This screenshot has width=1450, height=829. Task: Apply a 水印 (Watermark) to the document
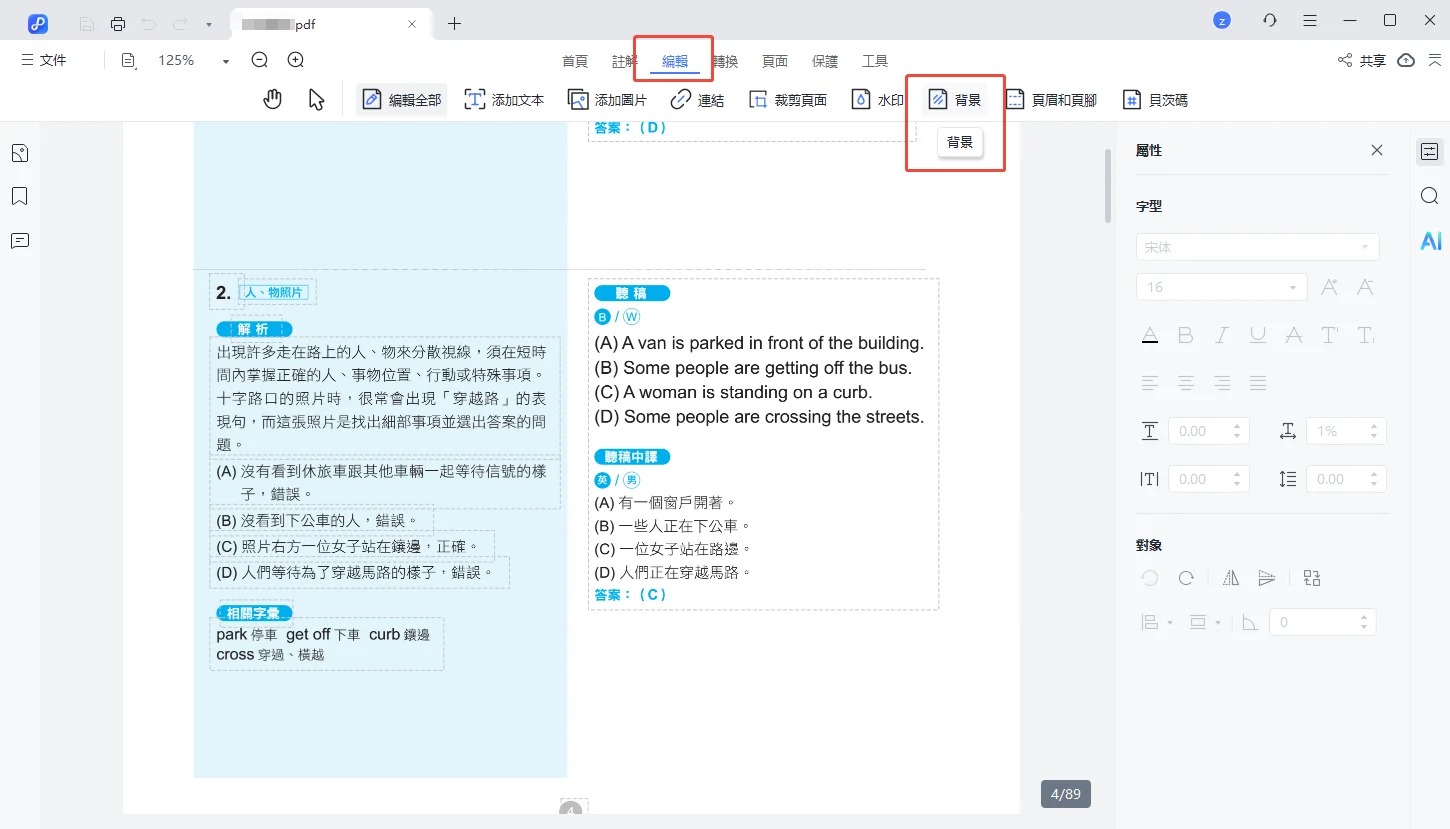pyautogui.click(x=878, y=98)
